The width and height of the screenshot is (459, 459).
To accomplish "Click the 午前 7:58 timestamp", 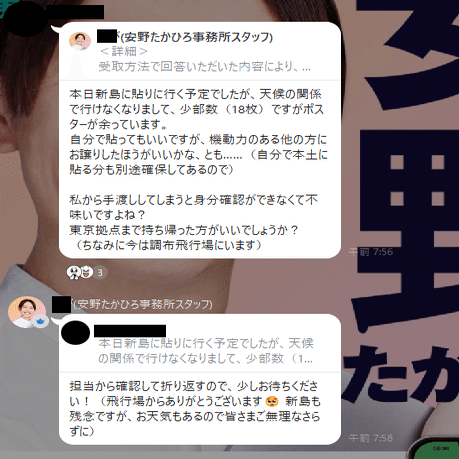I will (371, 438).
